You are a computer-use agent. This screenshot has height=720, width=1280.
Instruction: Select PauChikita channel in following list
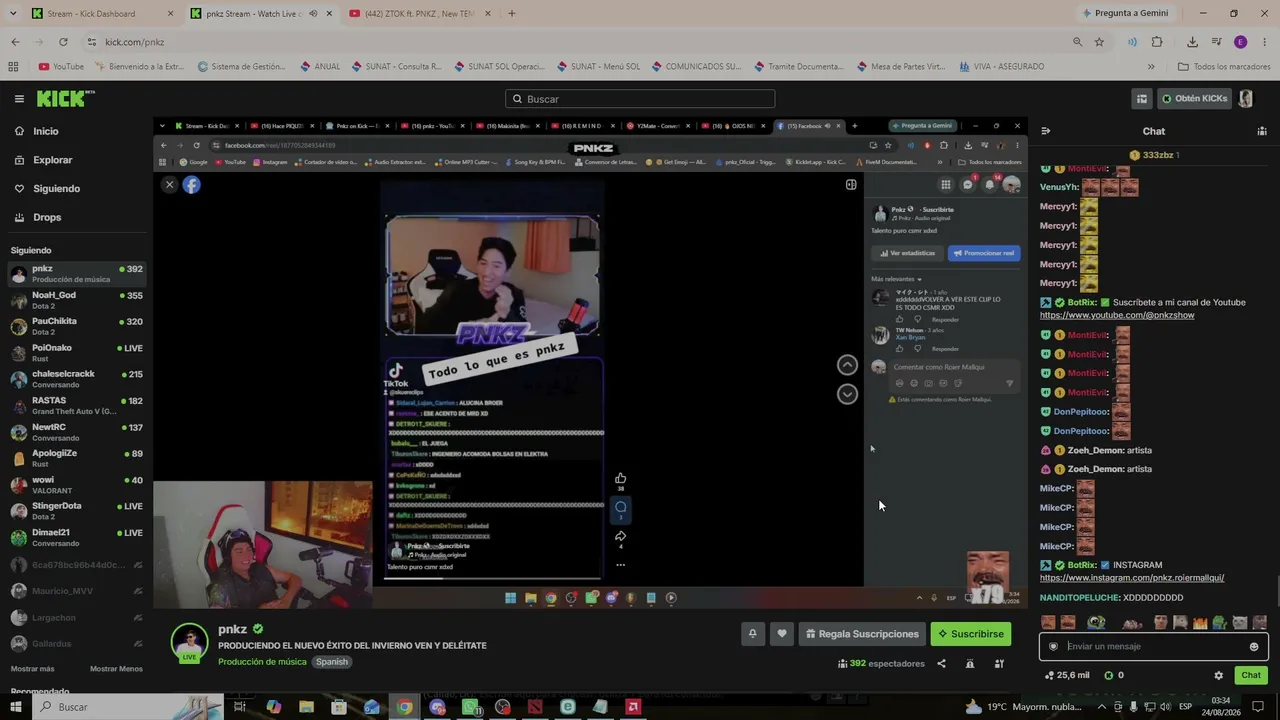pyautogui.click(x=76, y=326)
